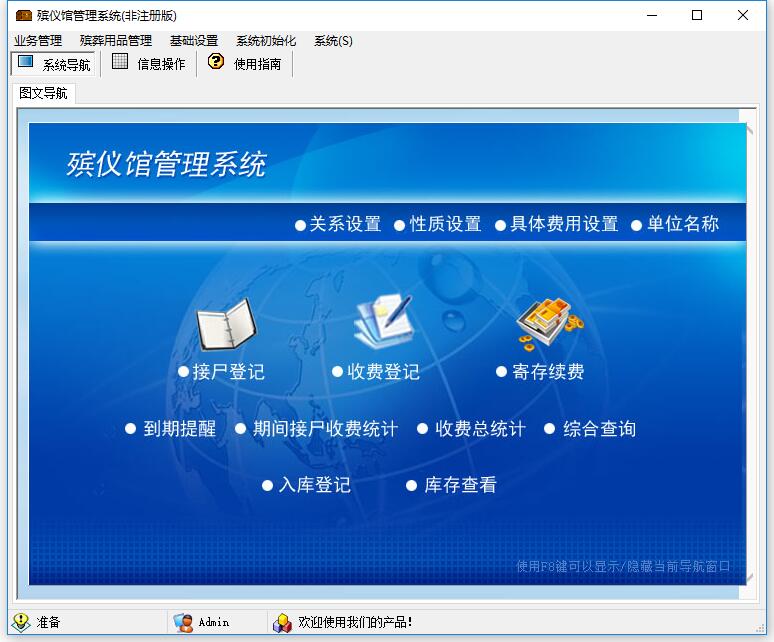This screenshot has width=774, height=642.
Task: Click the 准备 status text
Action: 48,622
